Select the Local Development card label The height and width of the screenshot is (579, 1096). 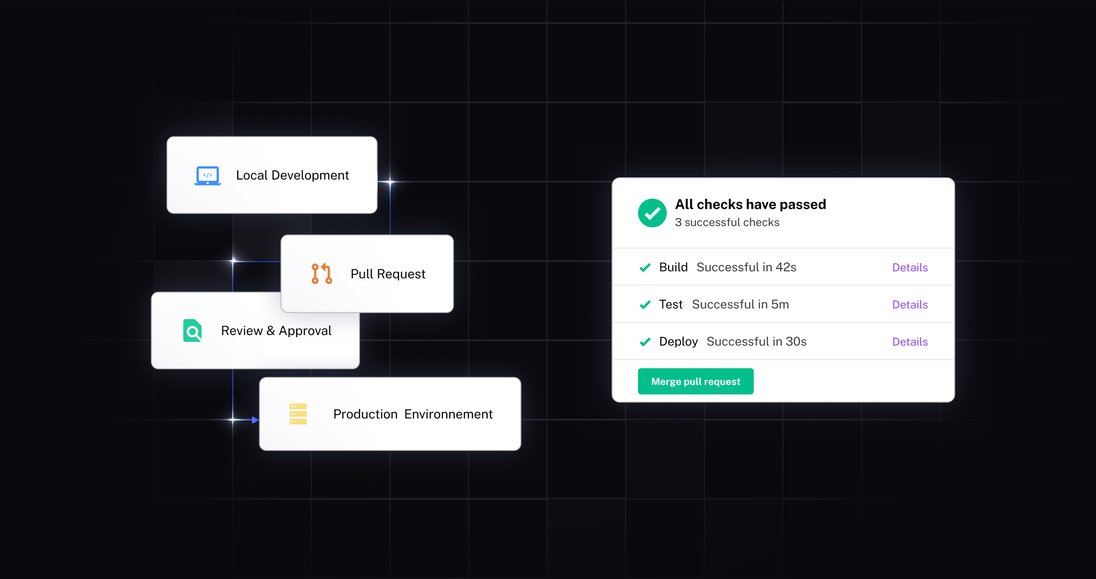[x=292, y=175]
